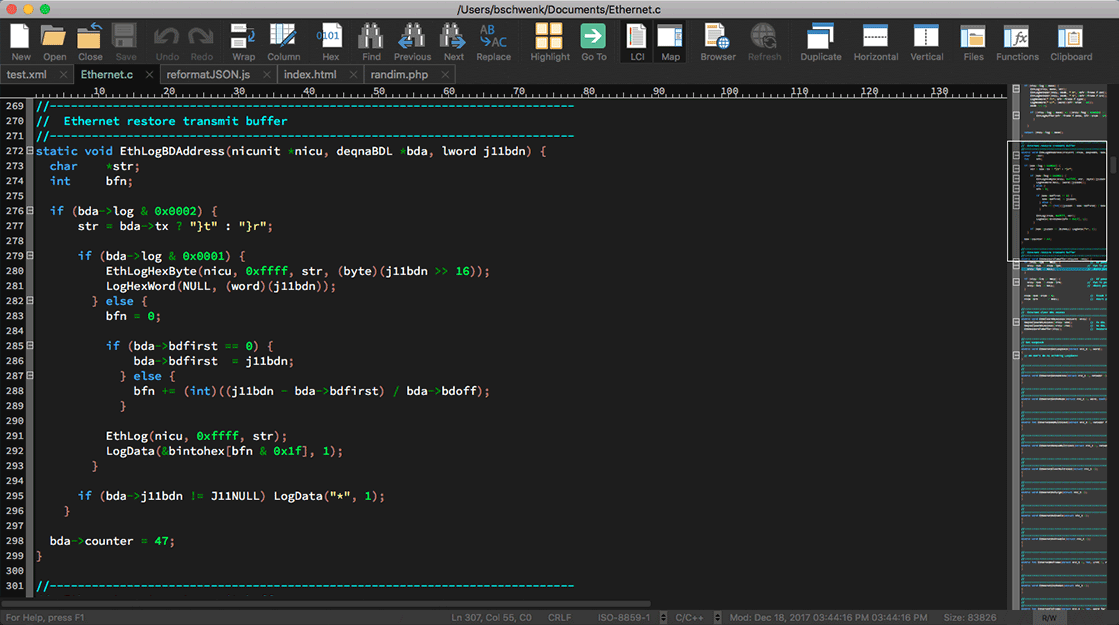This screenshot has width=1119, height=625.
Task: Click the R/W status indicator
Action: point(1049,618)
